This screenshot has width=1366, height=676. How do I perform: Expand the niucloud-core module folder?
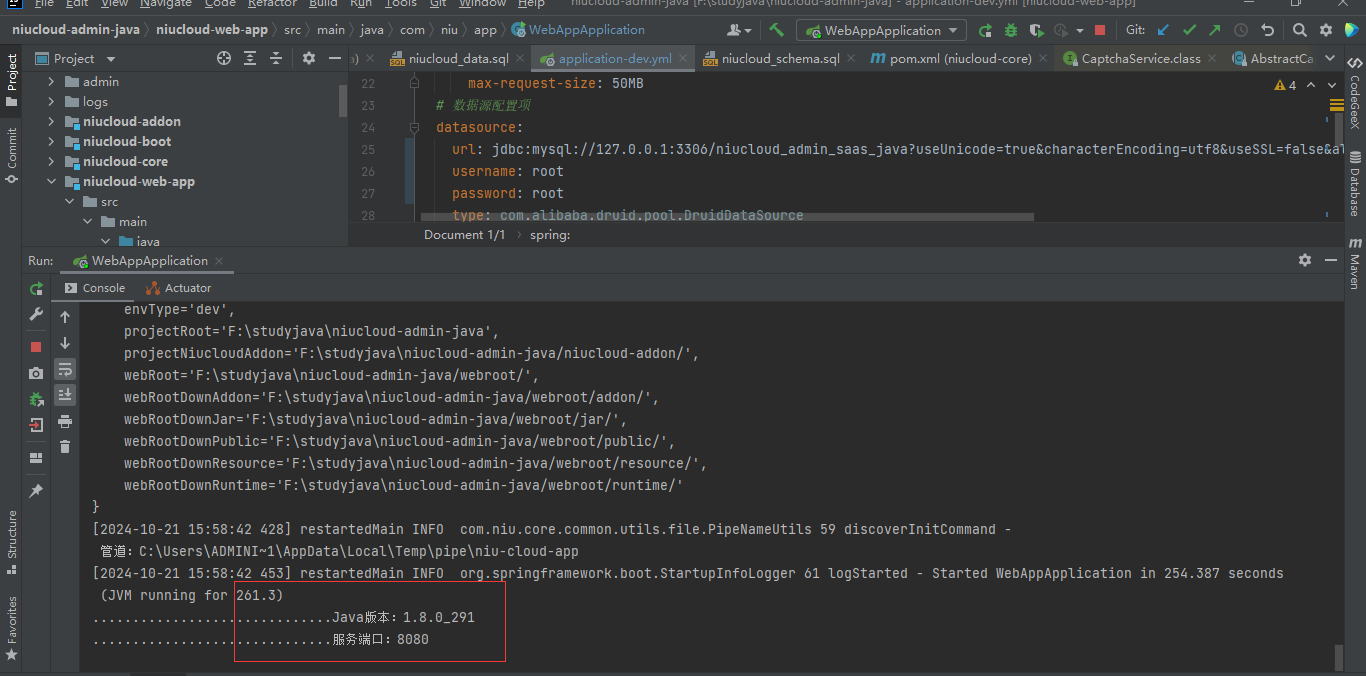point(52,161)
